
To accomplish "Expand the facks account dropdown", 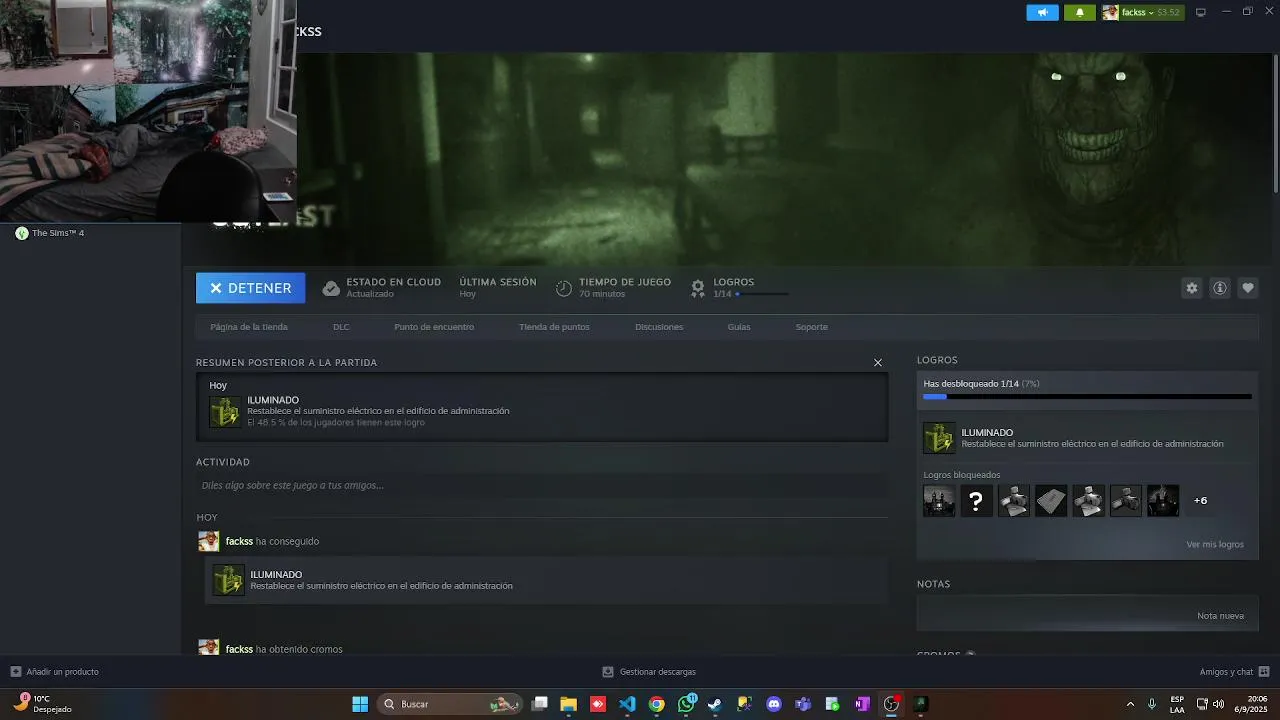I will (x=1141, y=12).
